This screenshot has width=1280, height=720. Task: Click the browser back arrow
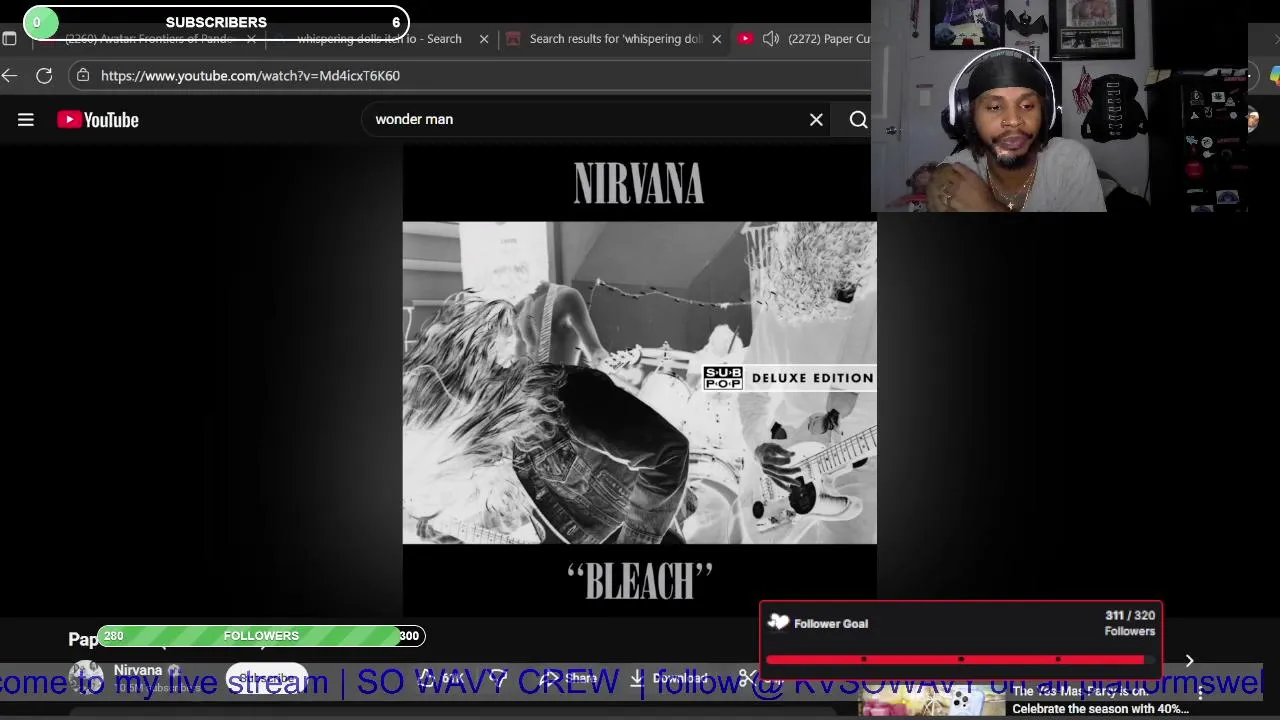point(9,76)
